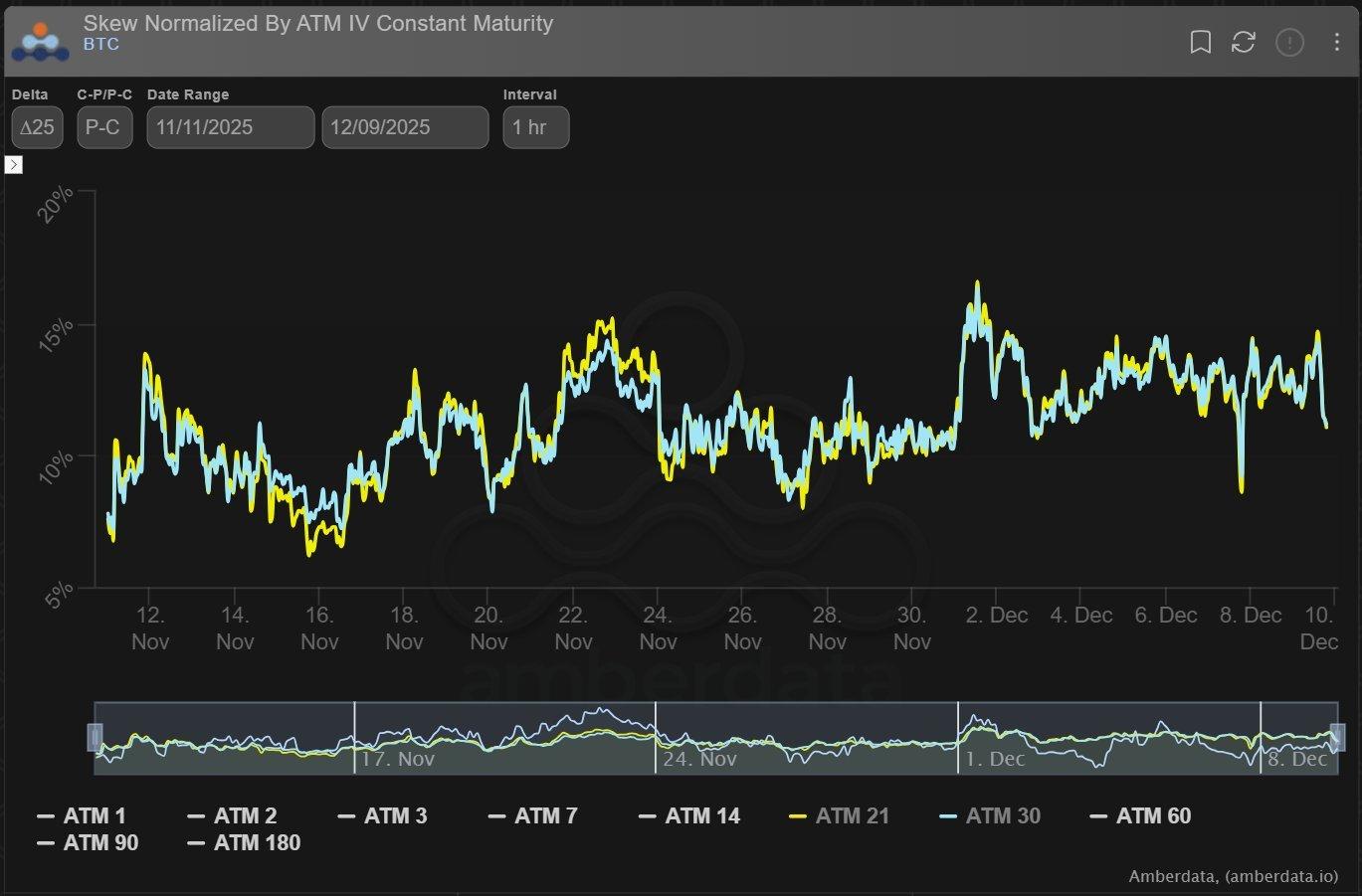Open the P-C skew type dropdown
The width and height of the screenshot is (1362, 896).
[x=103, y=127]
